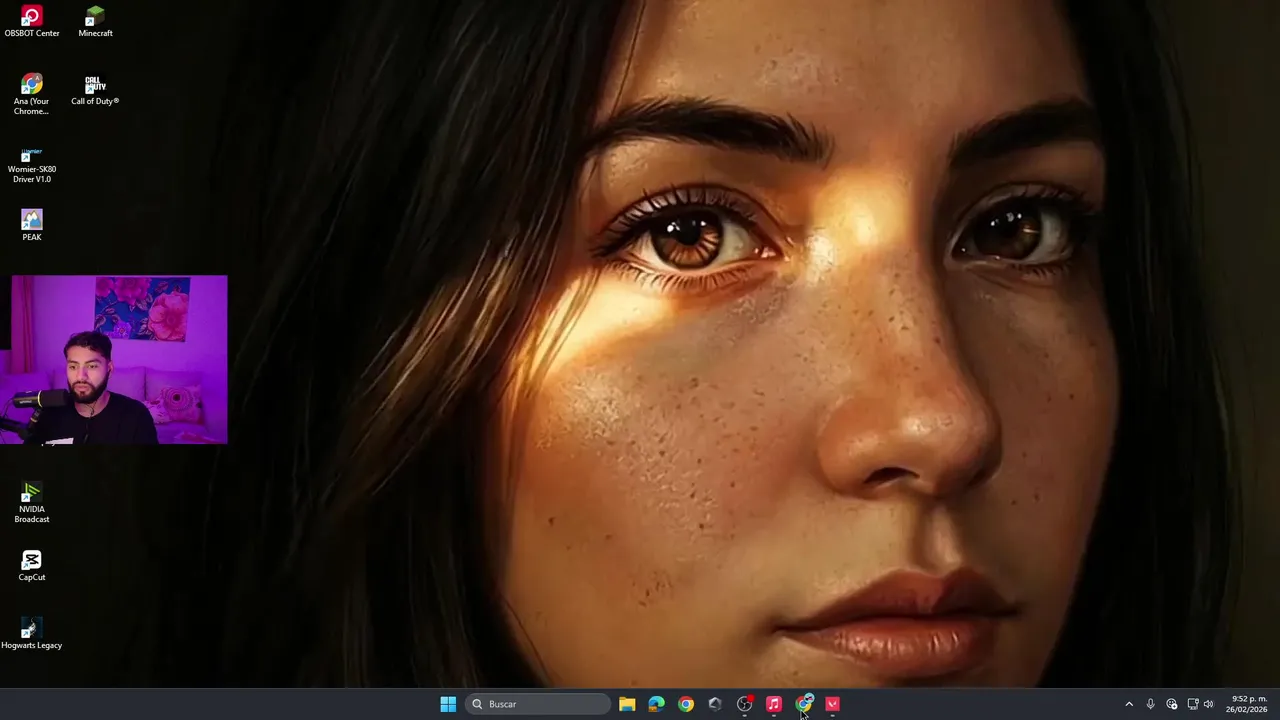Click the Buscar taskbar search box
This screenshot has height=720, width=1280.
tap(538, 704)
